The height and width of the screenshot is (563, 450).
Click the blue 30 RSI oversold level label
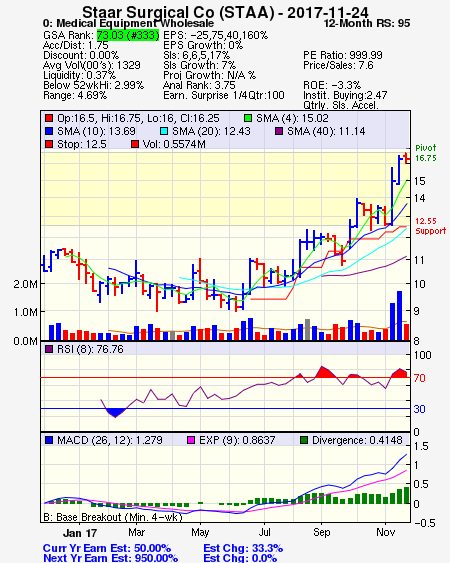click(419, 409)
